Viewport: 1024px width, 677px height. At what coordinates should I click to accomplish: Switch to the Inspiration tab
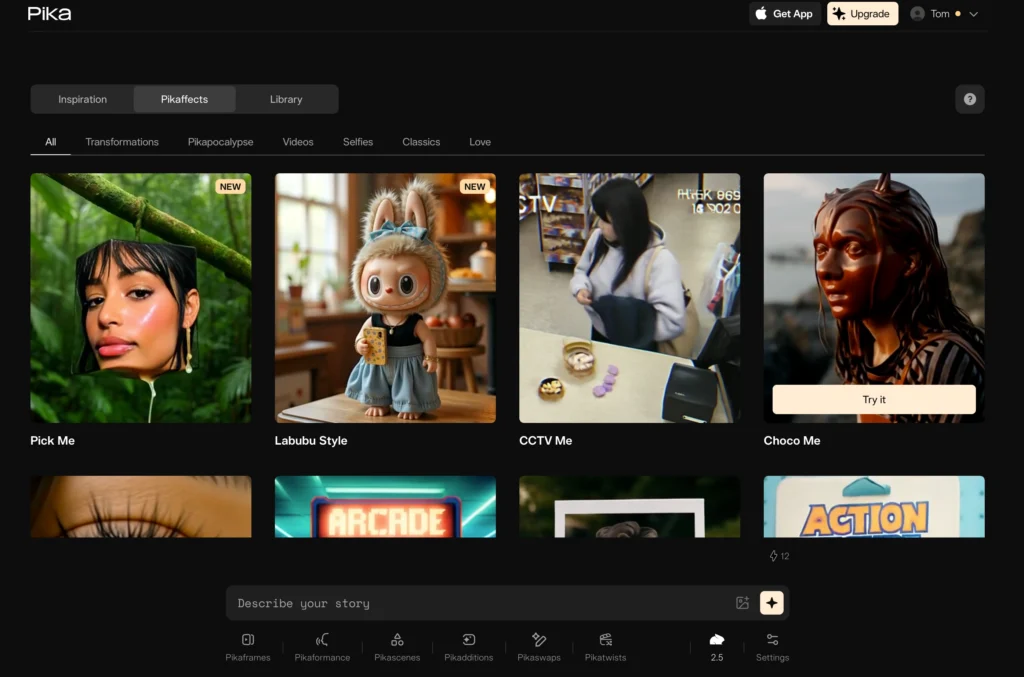click(82, 99)
